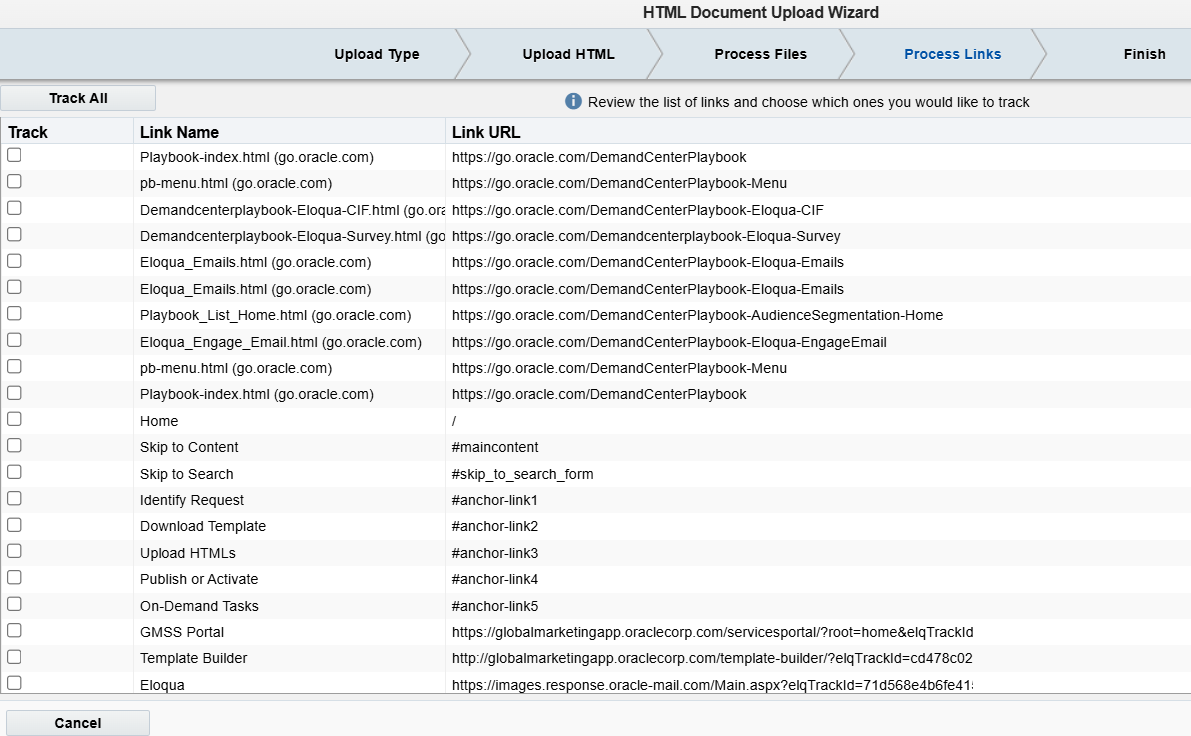Go to the Upload Type step

pos(377,54)
